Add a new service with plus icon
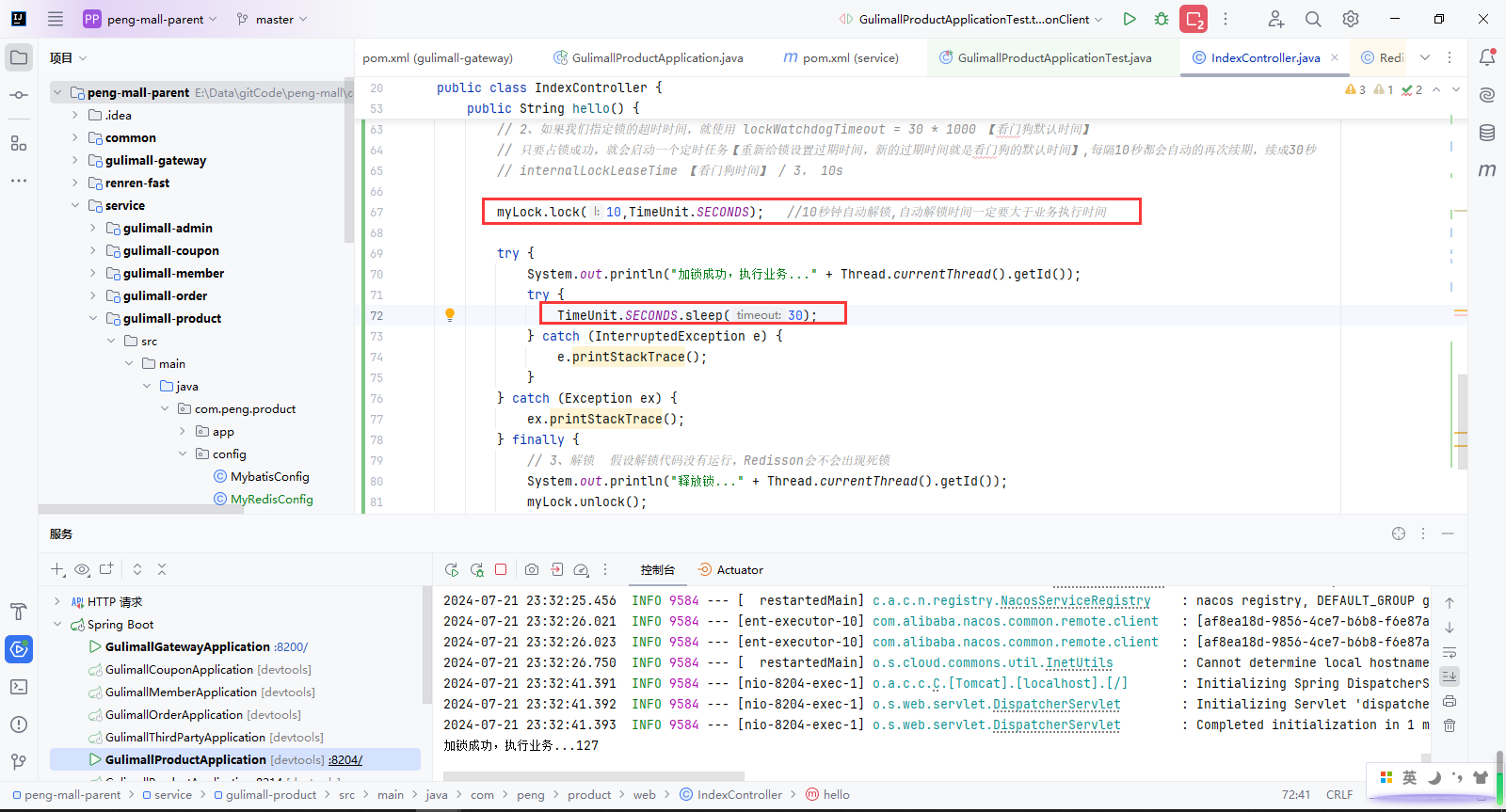Viewport: 1506px width, 812px height. click(56, 569)
